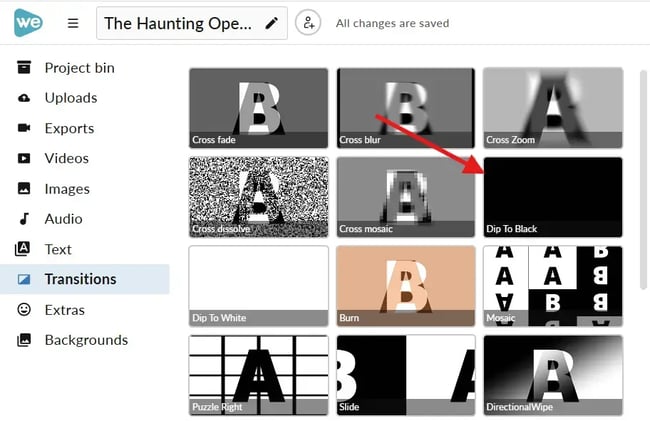Image resolution: width=650 pixels, height=421 pixels.
Task: Choose the Cross fade transition
Action: 258,107
